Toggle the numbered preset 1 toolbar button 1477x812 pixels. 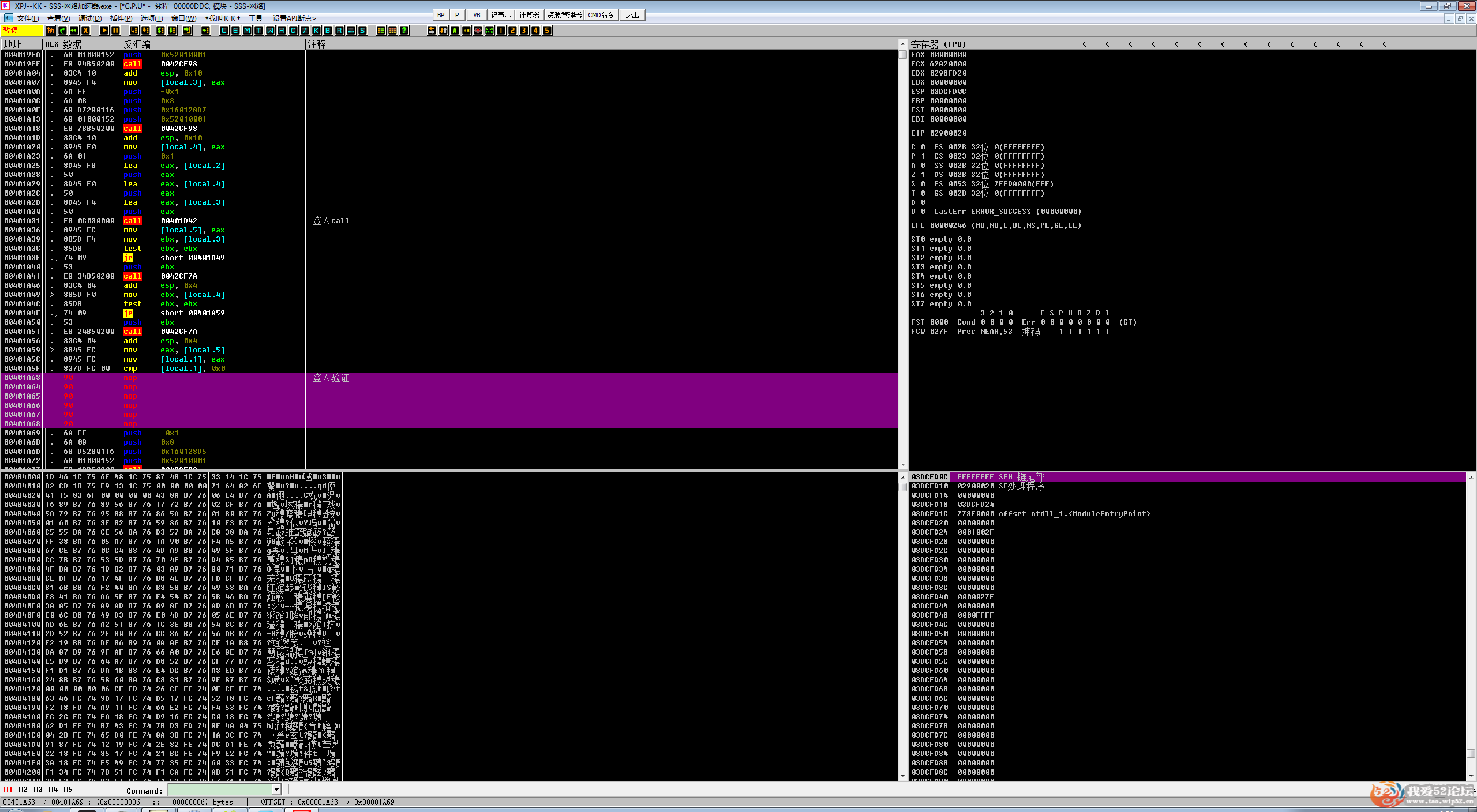(501, 31)
